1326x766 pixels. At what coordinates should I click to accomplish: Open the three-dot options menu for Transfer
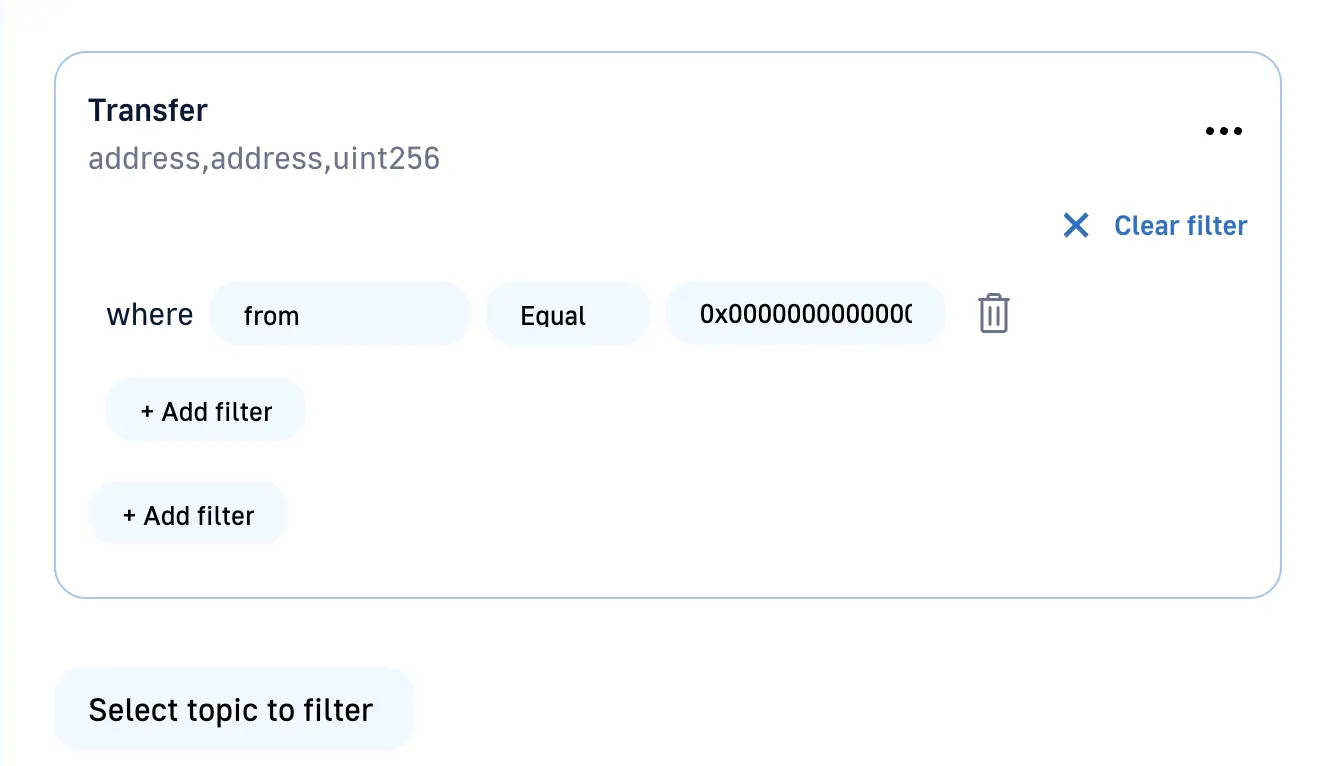1223,131
